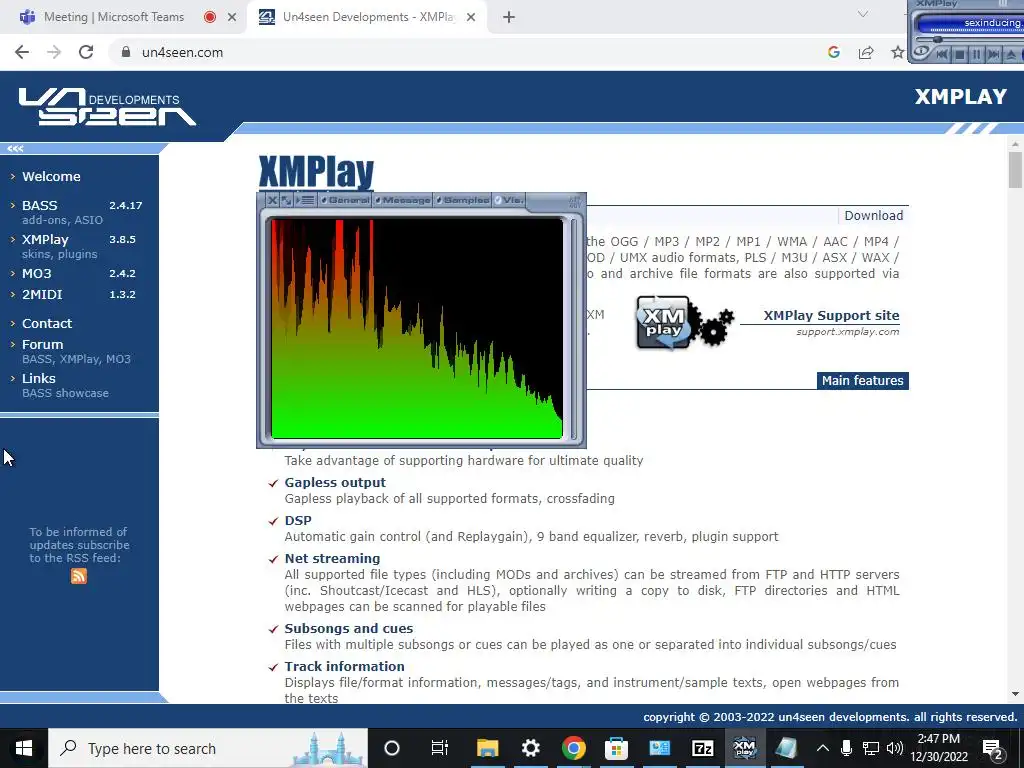Open the XMPlay Support site link
The width and height of the screenshot is (1024, 768).
(x=831, y=315)
